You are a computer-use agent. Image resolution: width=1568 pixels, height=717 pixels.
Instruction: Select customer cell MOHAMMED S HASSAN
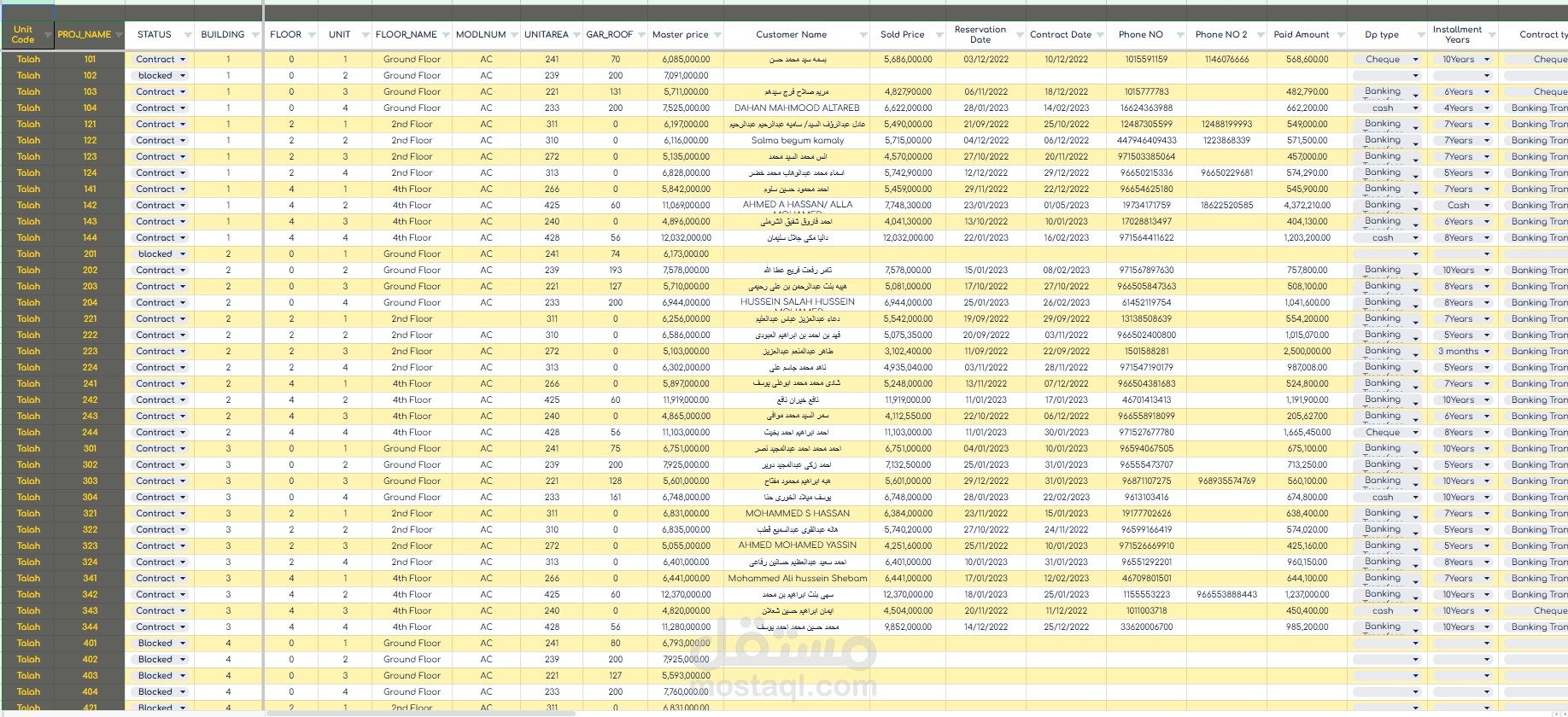797,514
